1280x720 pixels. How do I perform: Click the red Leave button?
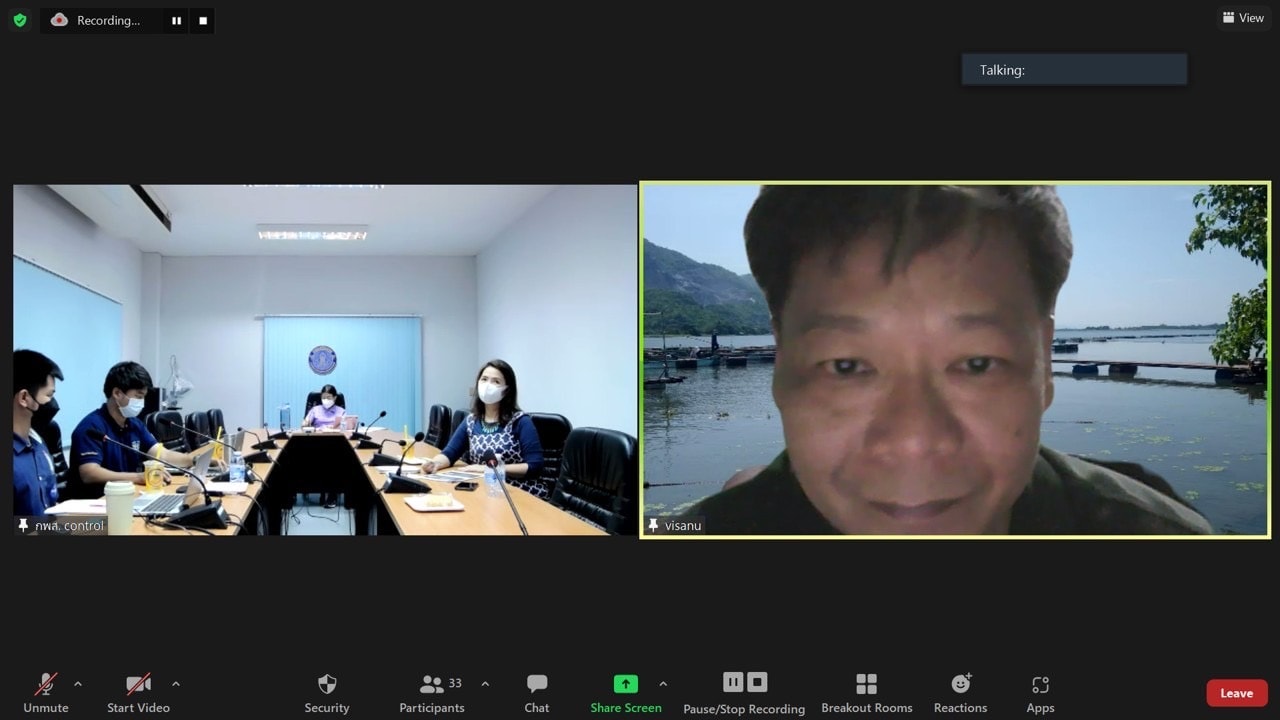point(1236,693)
